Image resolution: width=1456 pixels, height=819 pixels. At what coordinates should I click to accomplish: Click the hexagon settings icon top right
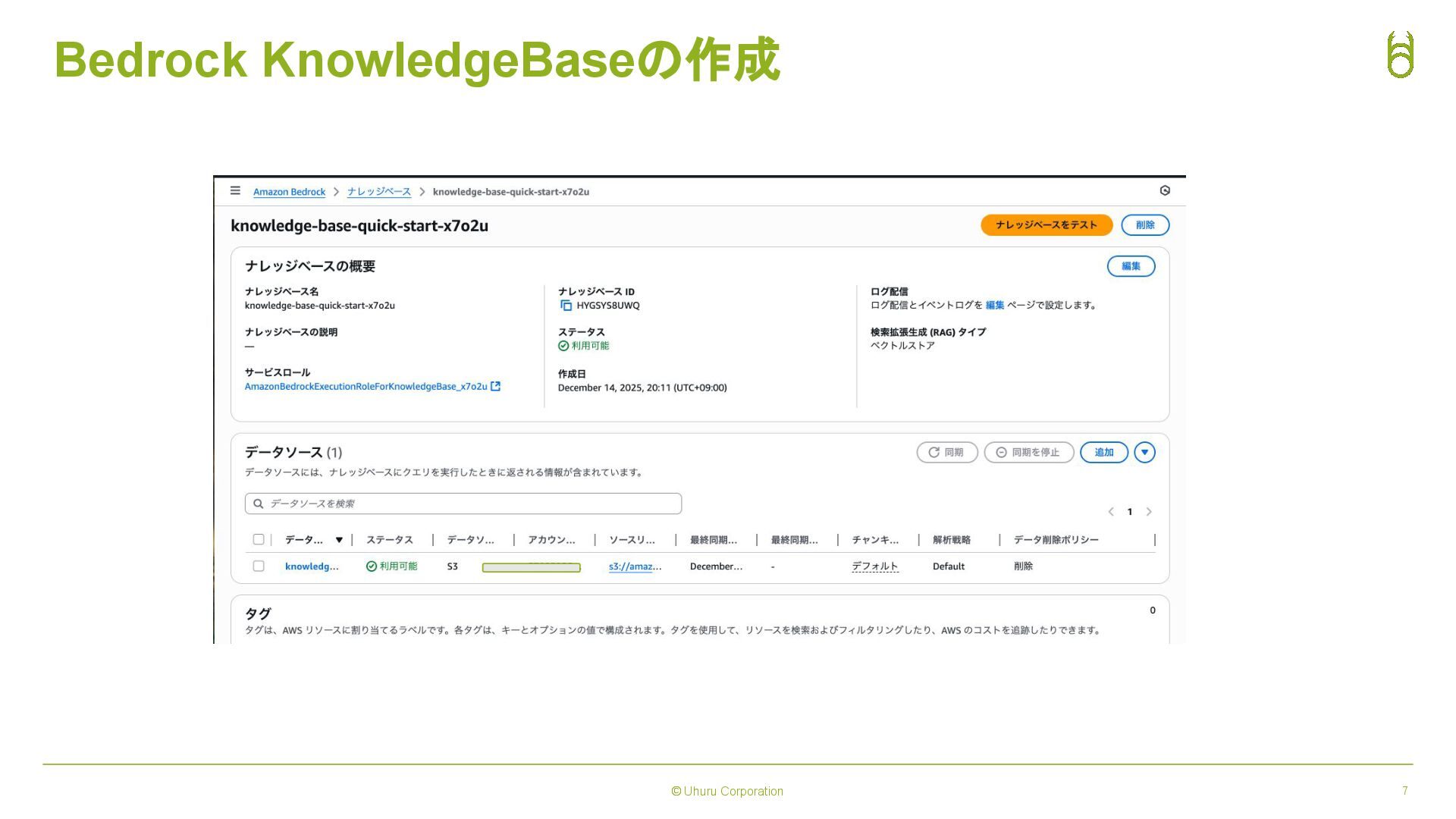point(1165,191)
